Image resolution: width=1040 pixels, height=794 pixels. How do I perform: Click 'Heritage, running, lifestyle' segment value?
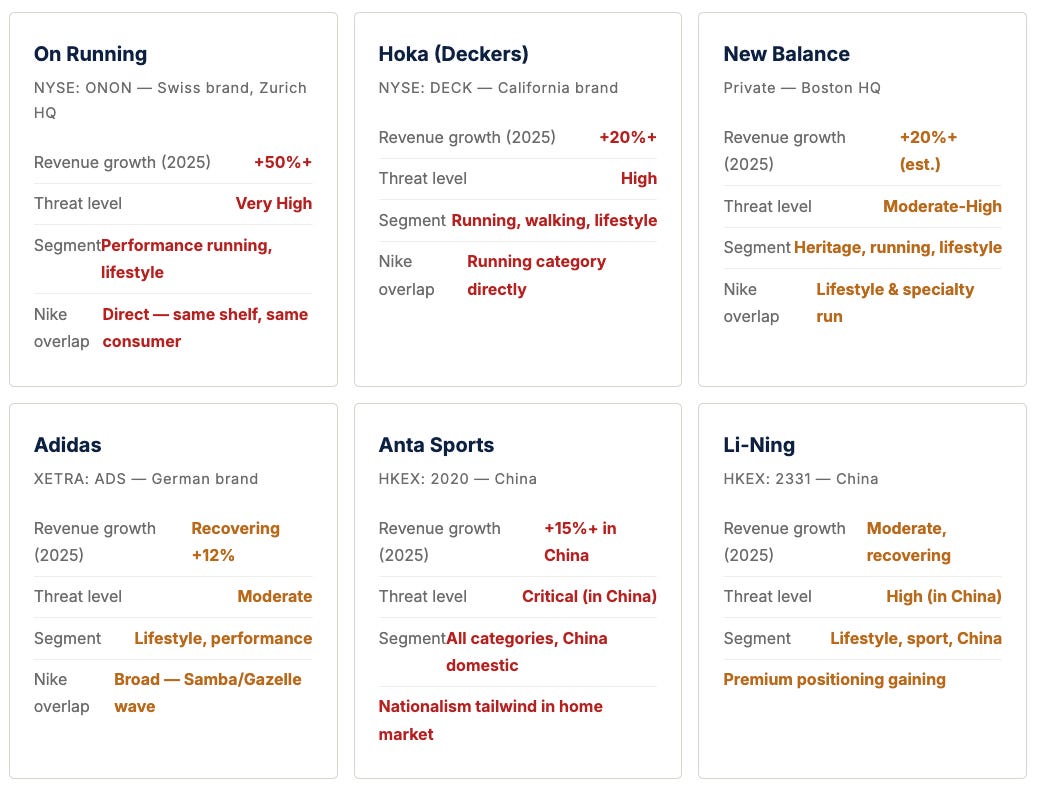tap(898, 247)
